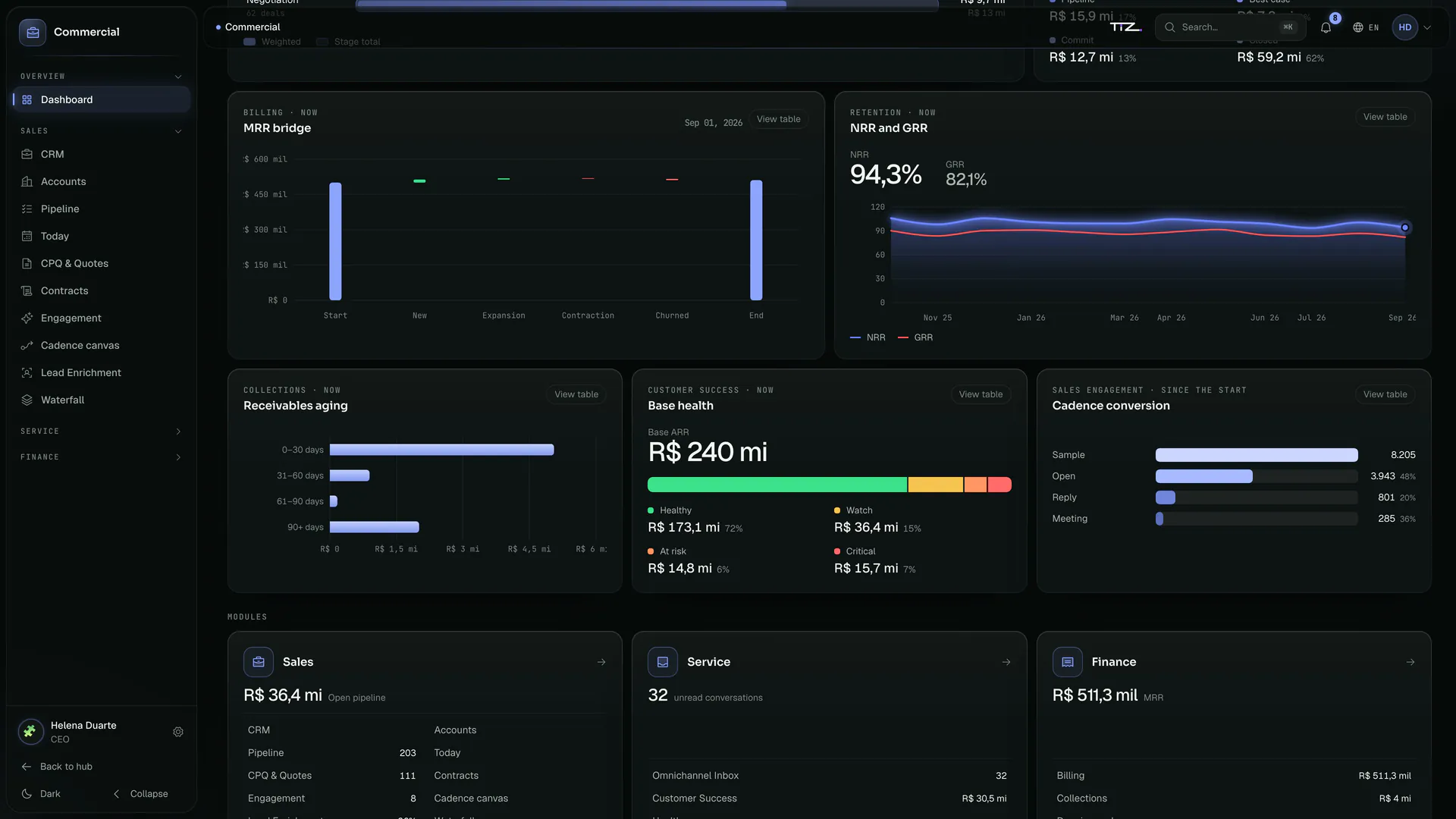1456x819 pixels.
Task: Go to CRM in sidebar
Action: (x=102, y=154)
